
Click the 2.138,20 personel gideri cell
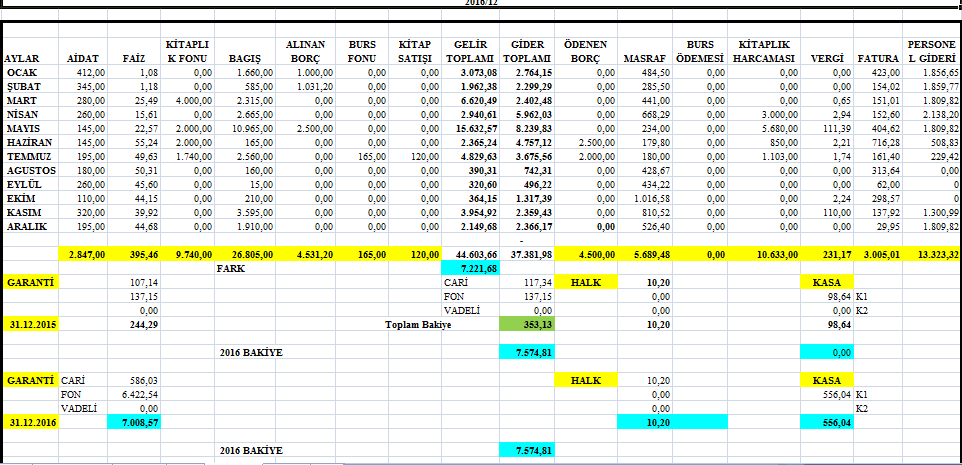[x=931, y=115]
